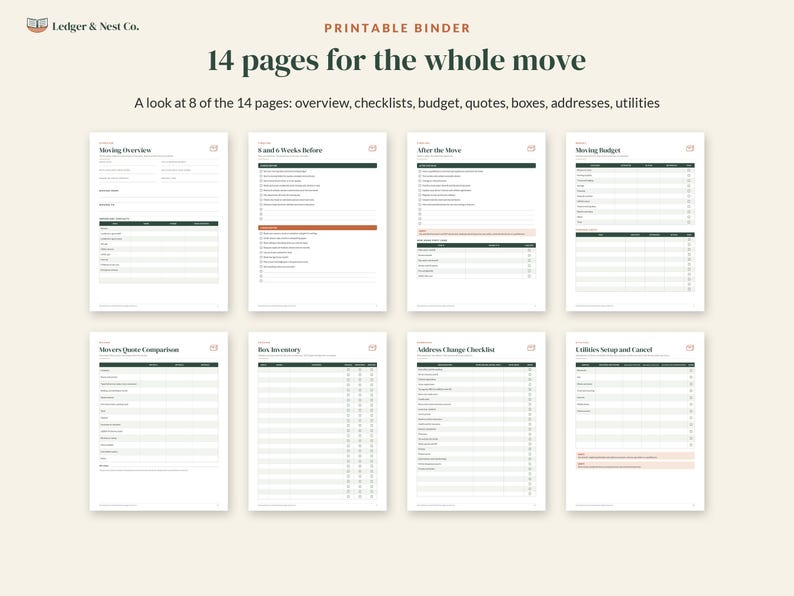Click the Utilities Setup and Cancel page title
Viewport: 794px width, 596px height.
pos(614,349)
